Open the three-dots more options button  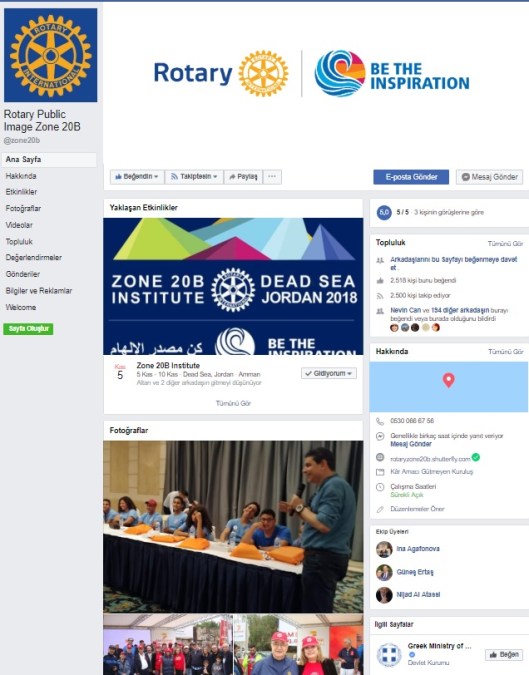click(x=272, y=177)
